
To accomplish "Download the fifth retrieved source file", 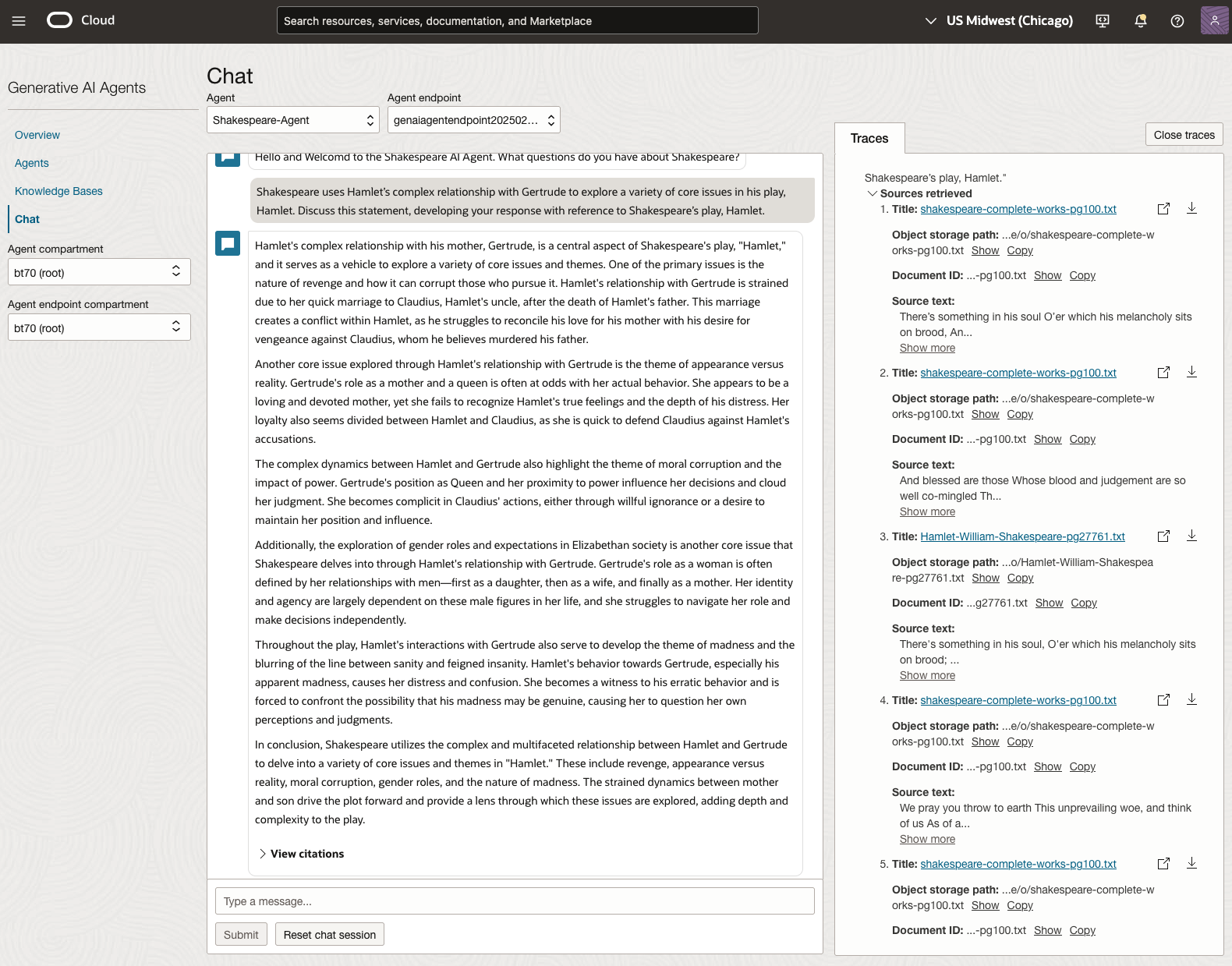I will coord(1191,863).
